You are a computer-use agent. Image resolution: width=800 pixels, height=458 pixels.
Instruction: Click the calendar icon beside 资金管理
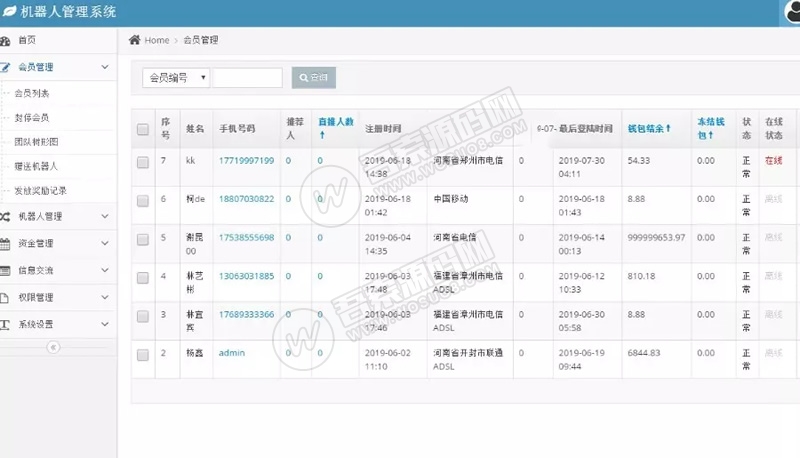pyautogui.click(x=6, y=243)
